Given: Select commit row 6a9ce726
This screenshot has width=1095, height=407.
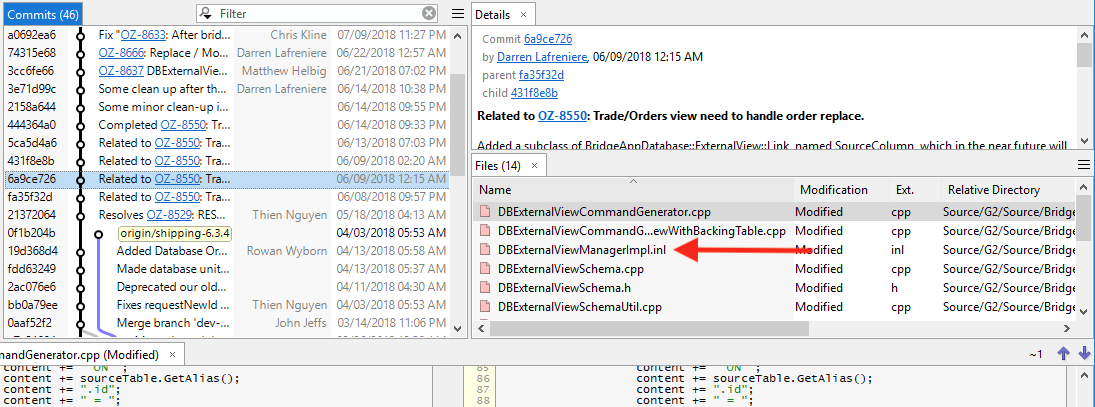Looking at the screenshot, I should pyautogui.click(x=226, y=179).
